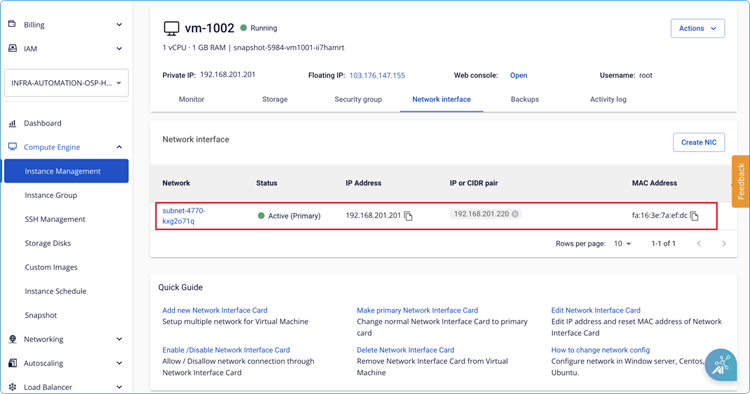The width and height of the screenshot is (750, 394).
Task: Go to previous page of table
Action: (699, 244)
